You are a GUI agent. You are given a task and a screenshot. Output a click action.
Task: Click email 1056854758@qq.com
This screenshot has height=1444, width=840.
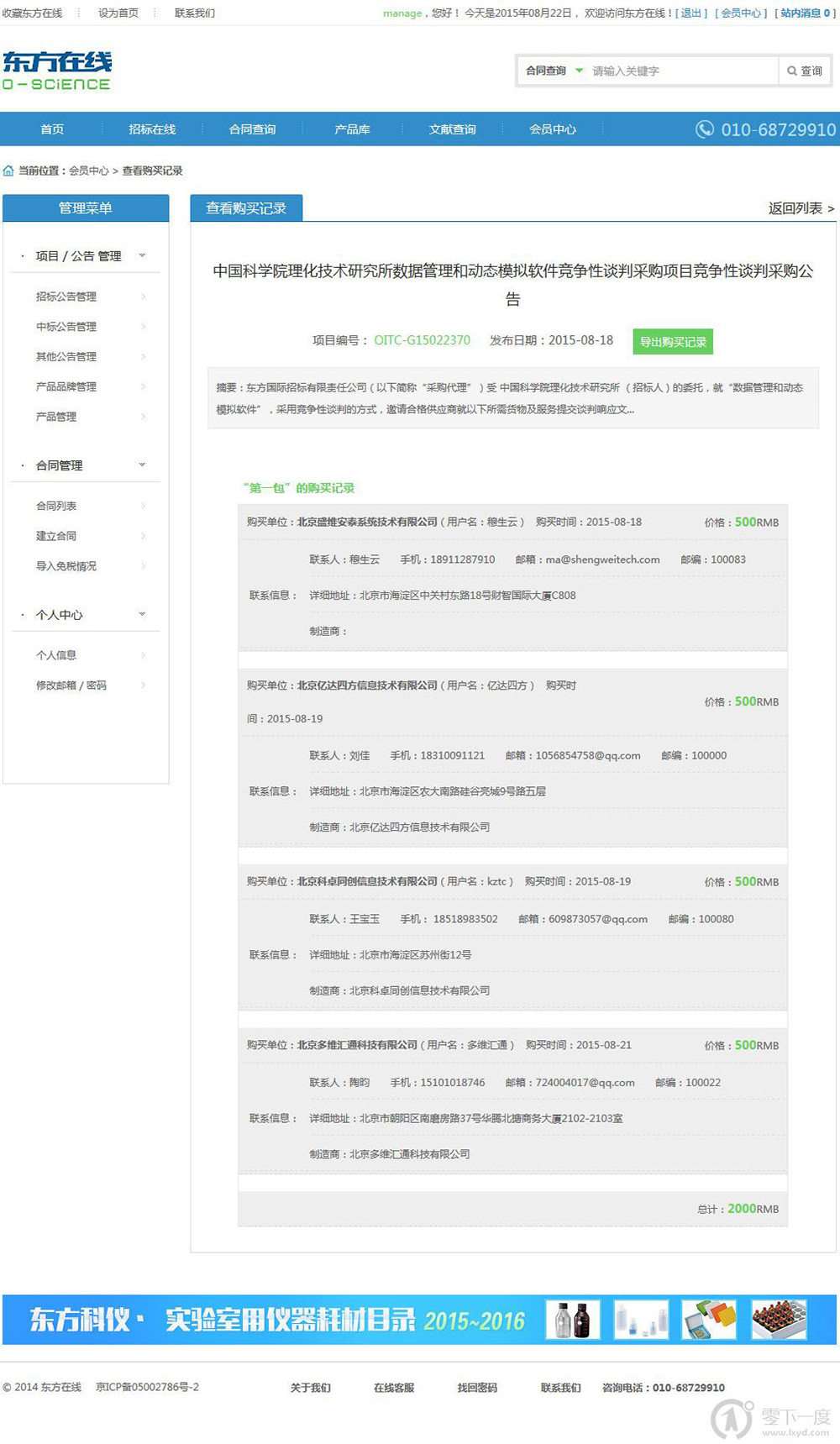tap(588, 755)
